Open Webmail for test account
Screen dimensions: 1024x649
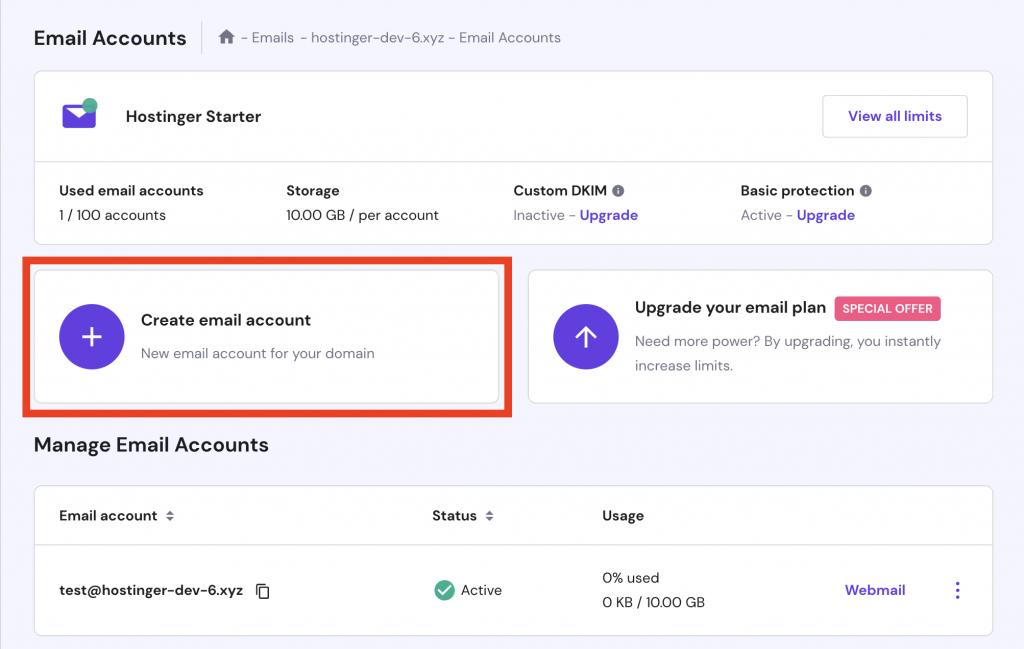[875, 590]
